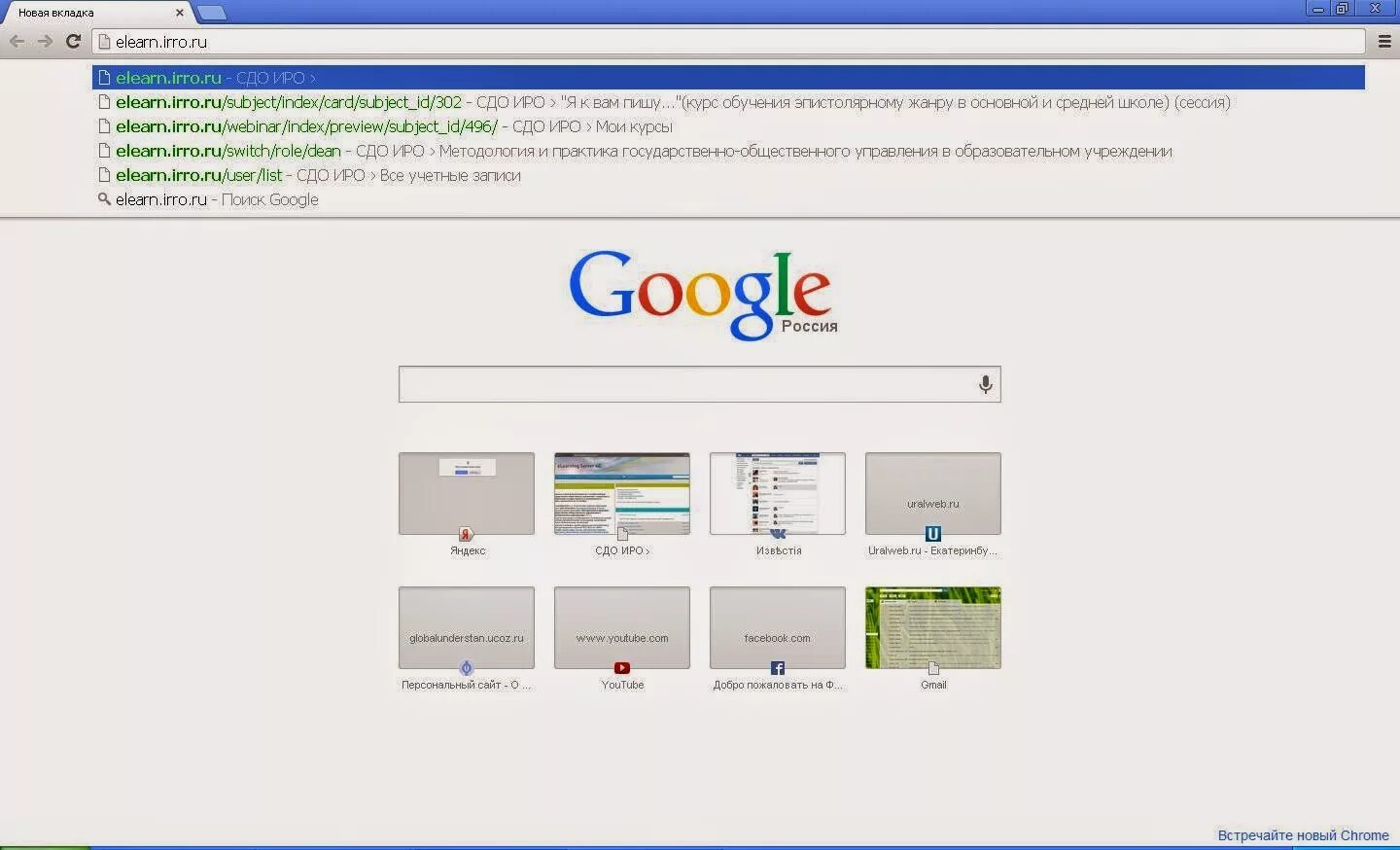Close the Новая вкладка tab

tap(179, 13)
